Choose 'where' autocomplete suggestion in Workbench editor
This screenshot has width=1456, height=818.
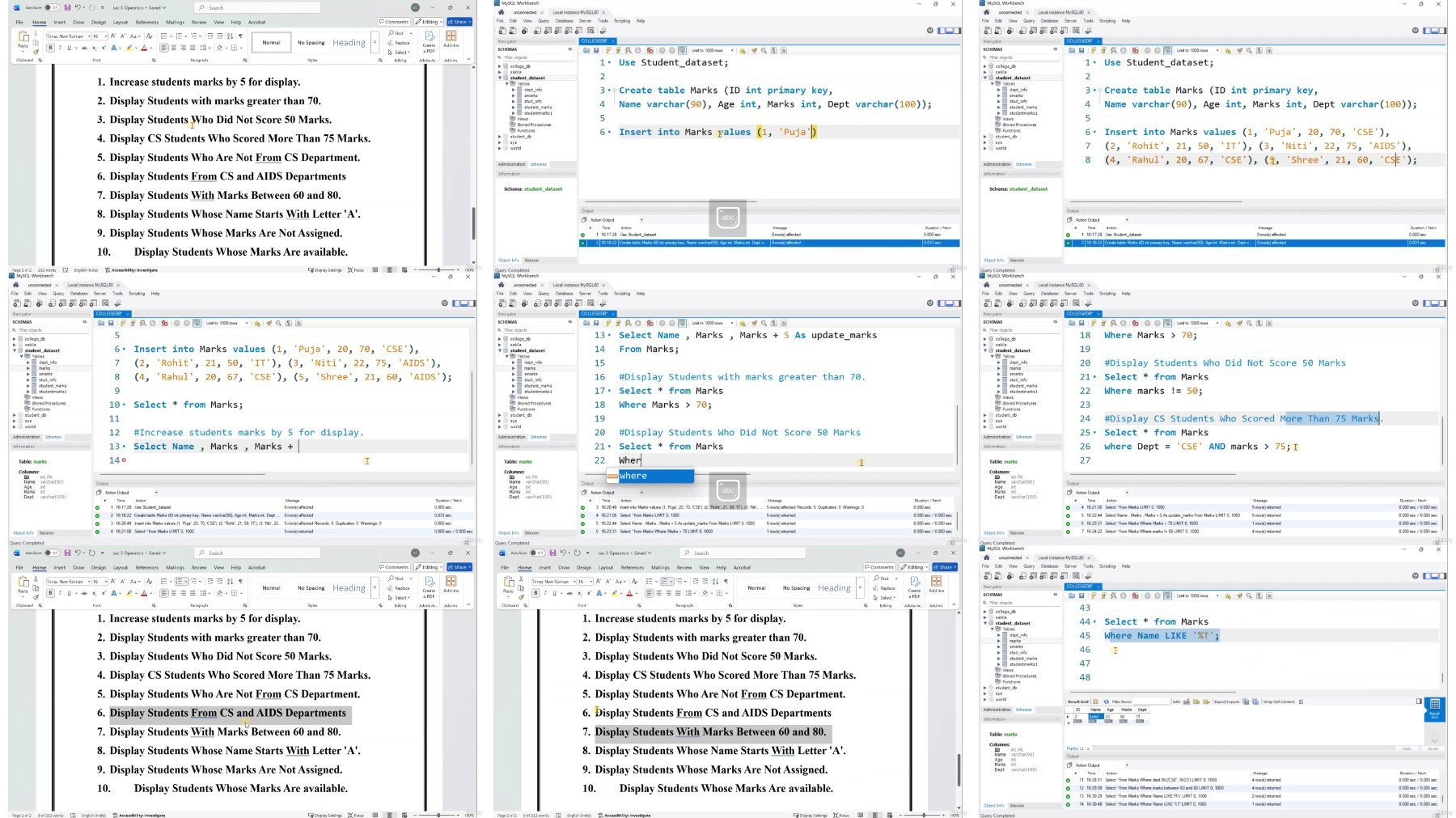(x=650, y=477)
